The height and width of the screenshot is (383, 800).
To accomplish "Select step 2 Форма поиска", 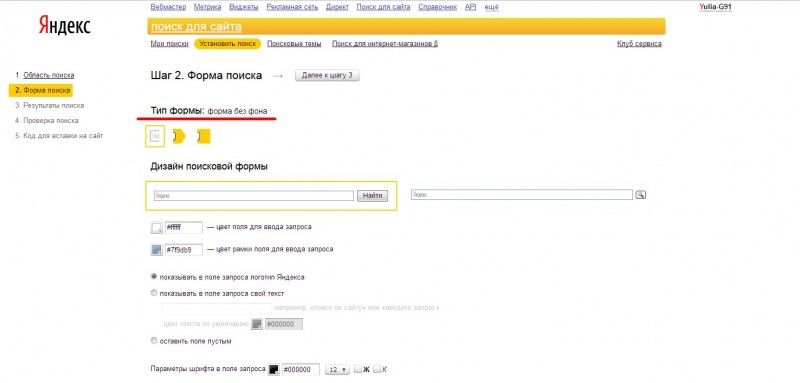I will tap(41, 90).
